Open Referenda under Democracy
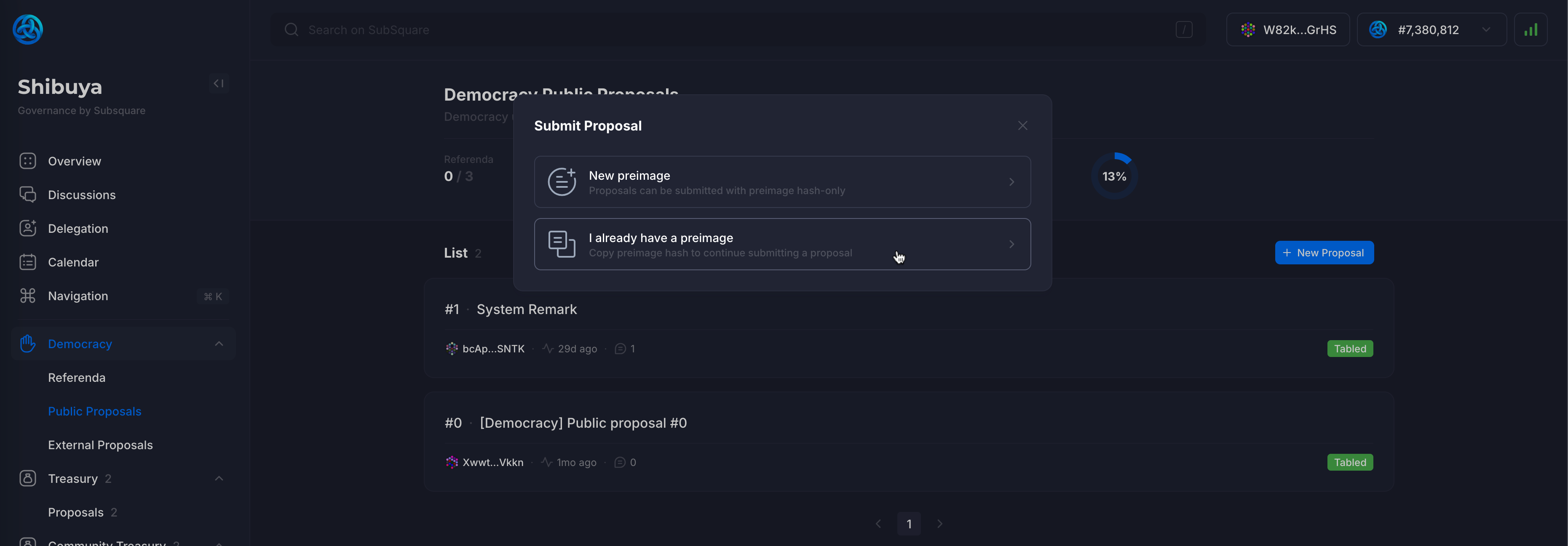Viewport: 1568px width, 546px height. click(x=77, y=378)
